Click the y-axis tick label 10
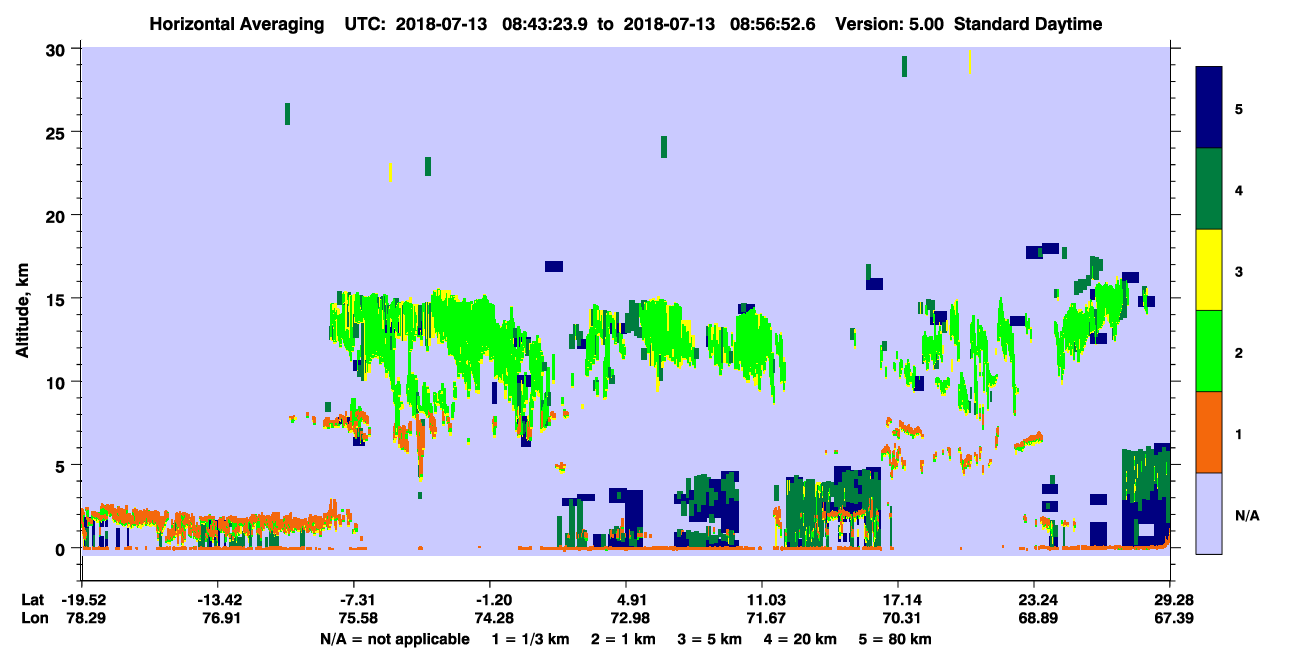The width and height of the screenshot is (1300, 667). tap(56, 382)
